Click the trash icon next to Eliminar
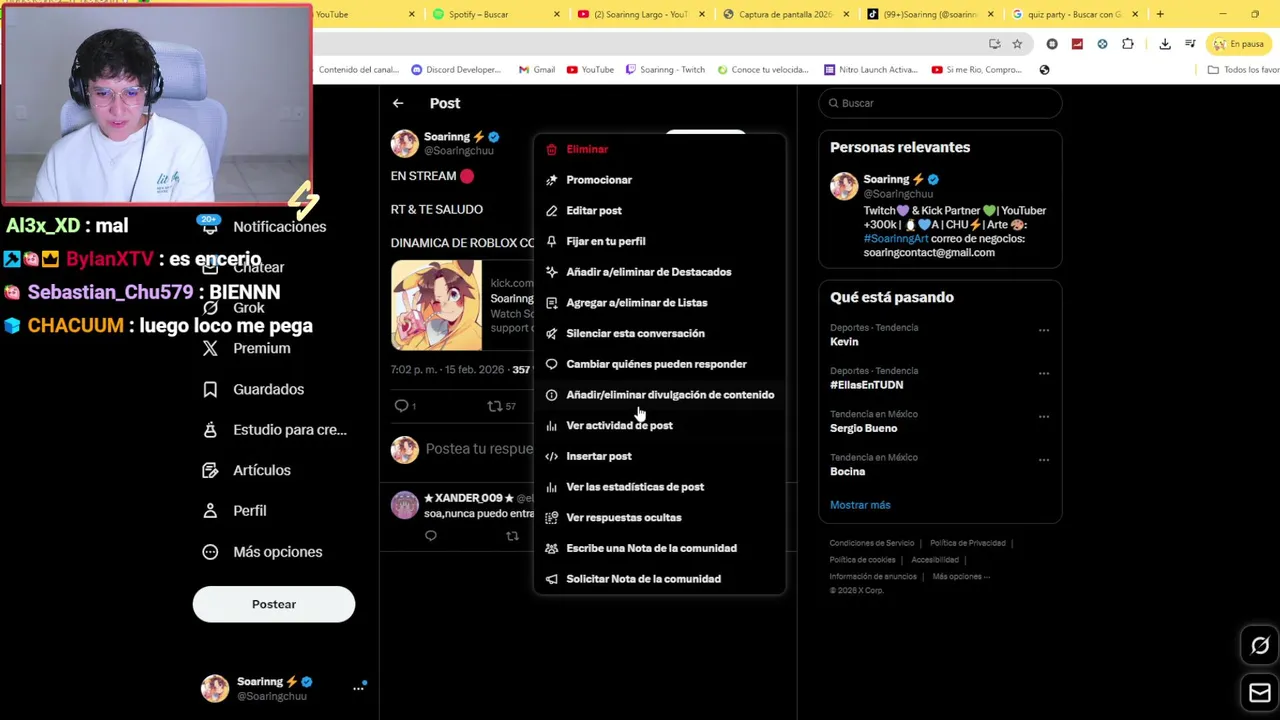This screenshot has width=1280, height=720. (551, 149)
